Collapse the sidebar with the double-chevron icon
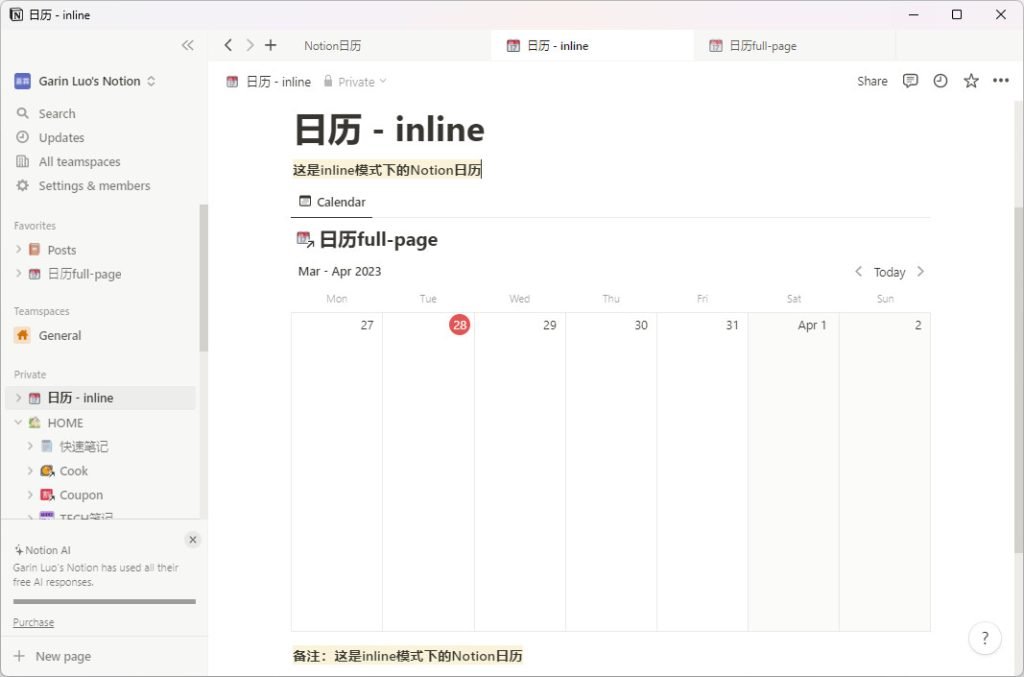Viewport: 1024px width, 677px height. point(188,45)
